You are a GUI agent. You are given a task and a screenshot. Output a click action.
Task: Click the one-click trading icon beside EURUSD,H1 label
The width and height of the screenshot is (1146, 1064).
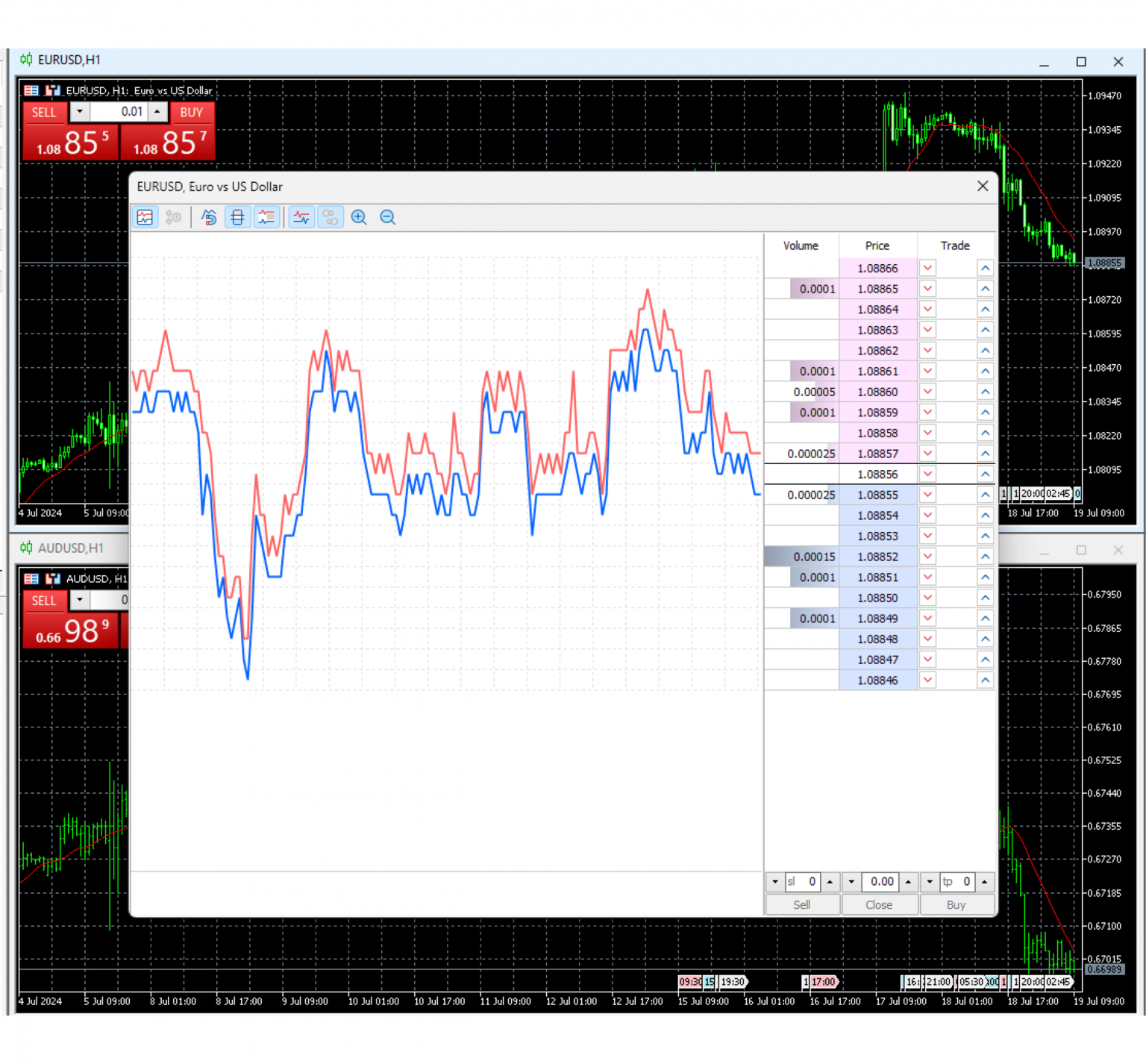tap(53, 90)
